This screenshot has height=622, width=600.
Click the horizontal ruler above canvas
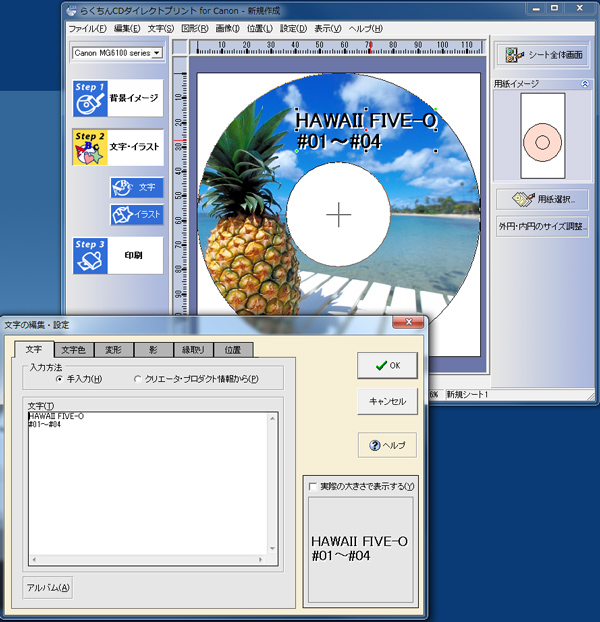(337, 47)
